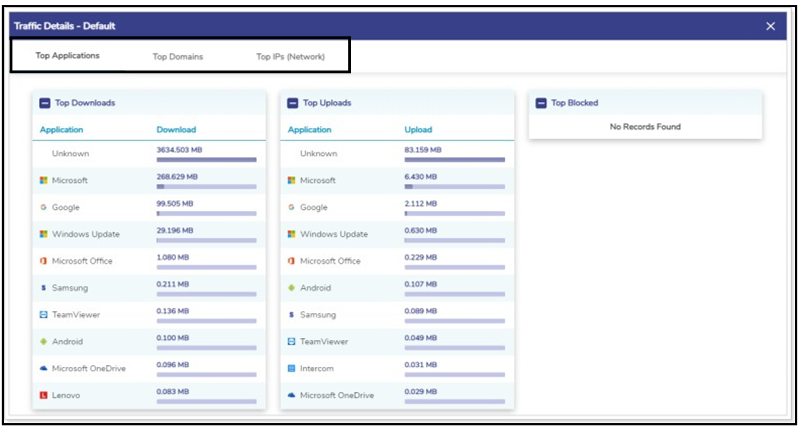
Task: Collapse the Top Uploads panel
Action: click(293, 103)
